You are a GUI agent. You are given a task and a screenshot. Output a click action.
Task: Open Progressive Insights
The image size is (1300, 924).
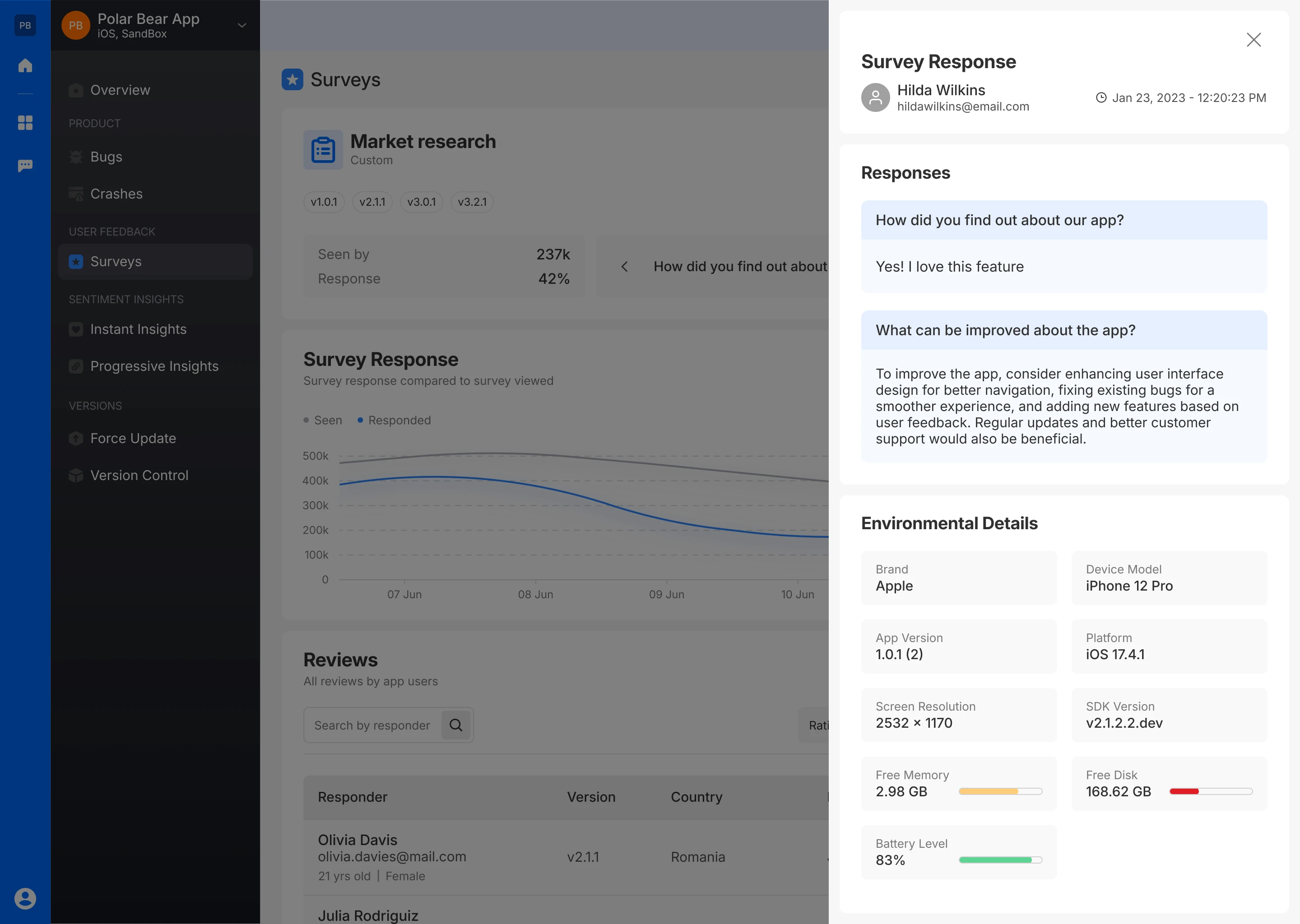(x=155, y=366)
